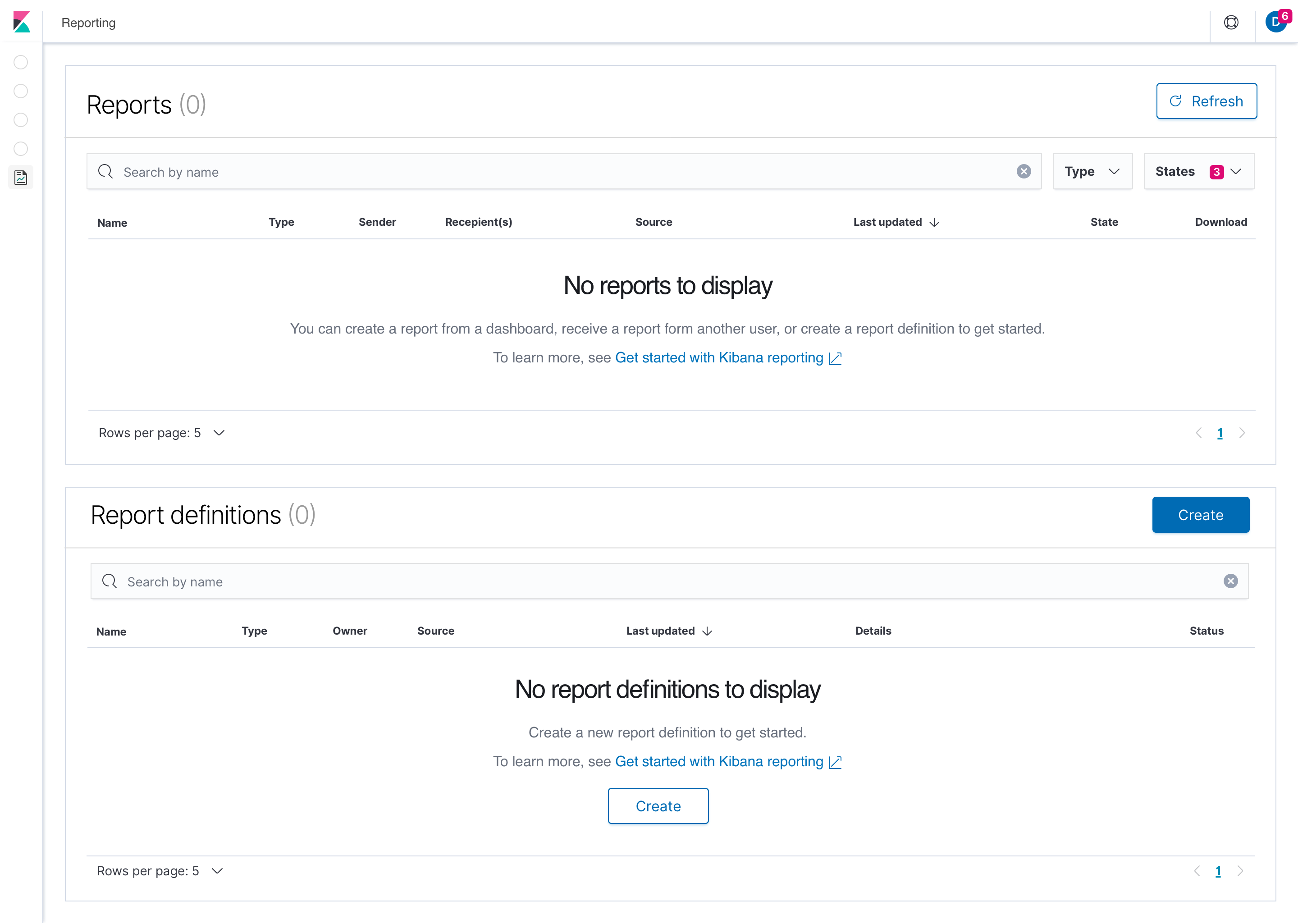1298x924 pixels.
Task: Click the Refresh button
Action: [x=1206, y=101]
